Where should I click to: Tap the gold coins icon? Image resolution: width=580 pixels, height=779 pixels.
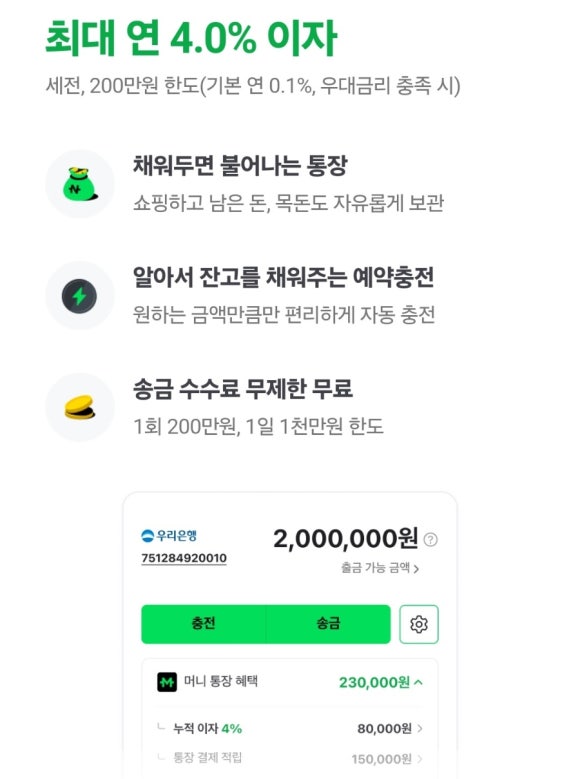[x=80, y=407]
